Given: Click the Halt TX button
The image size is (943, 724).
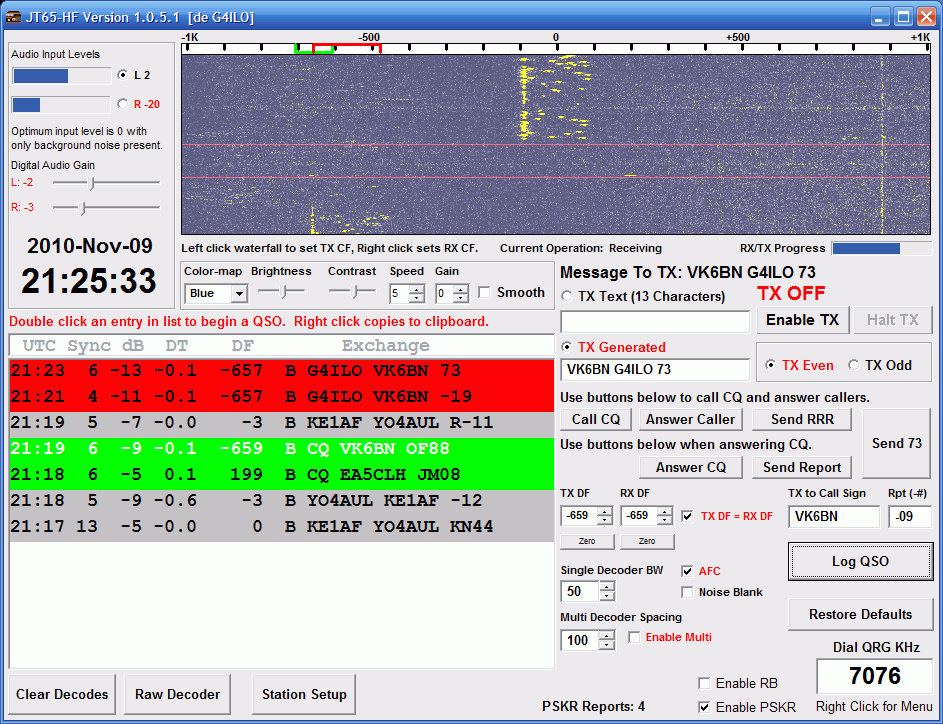Looking at the screenshot, I should coord(892,320).
